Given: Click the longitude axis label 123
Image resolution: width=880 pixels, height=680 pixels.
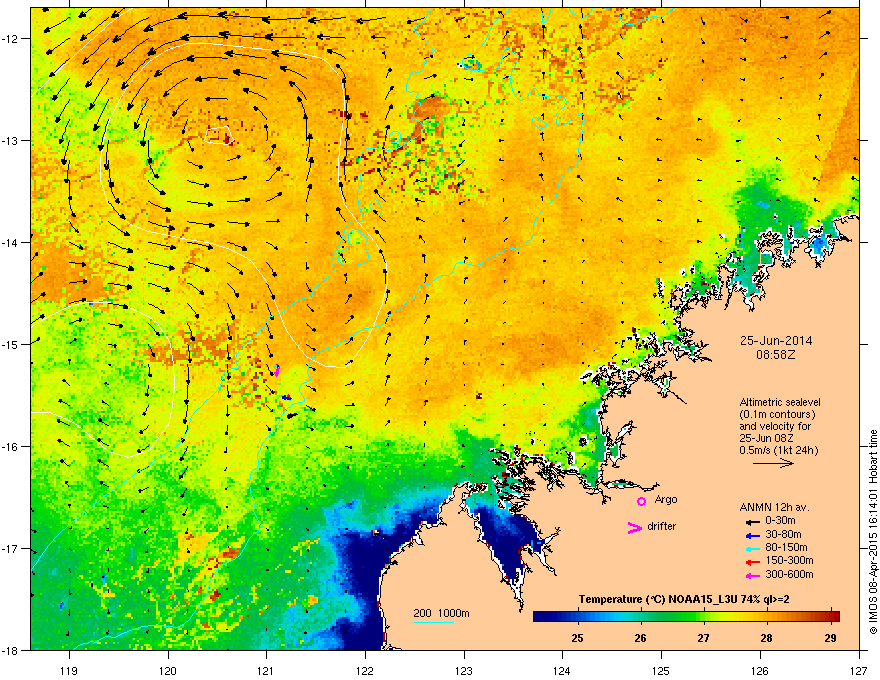Looking at the screenshot, I should tap(464, 670).
